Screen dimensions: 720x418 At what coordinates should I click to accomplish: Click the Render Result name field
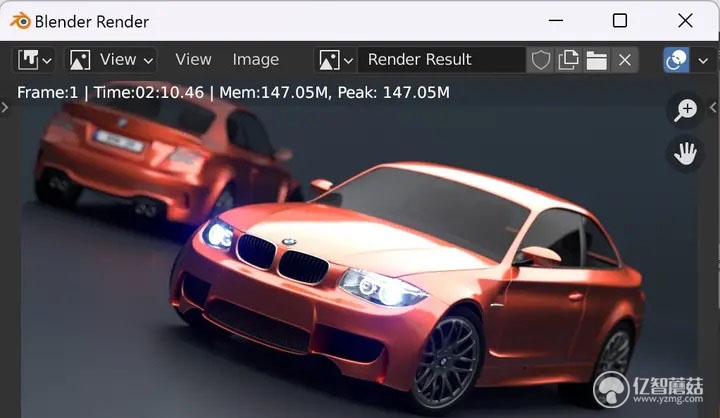coord(441,60)
